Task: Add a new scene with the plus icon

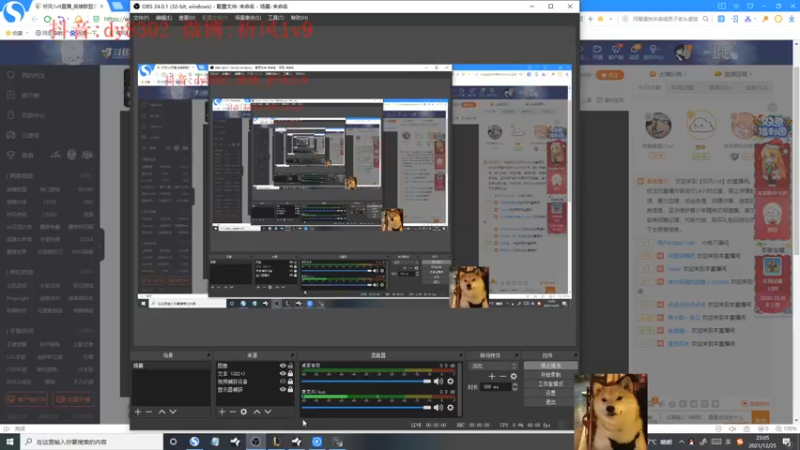Action: point(138,412)
